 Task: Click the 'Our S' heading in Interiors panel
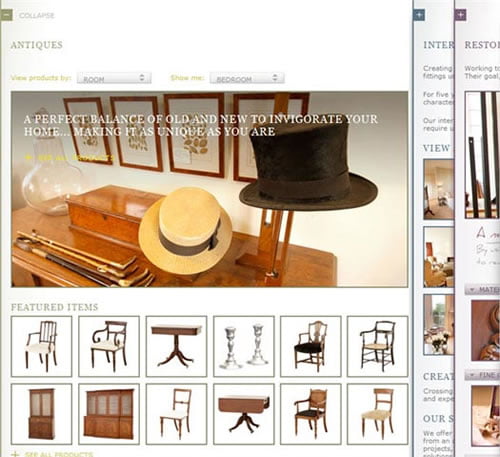pos(438,419)
